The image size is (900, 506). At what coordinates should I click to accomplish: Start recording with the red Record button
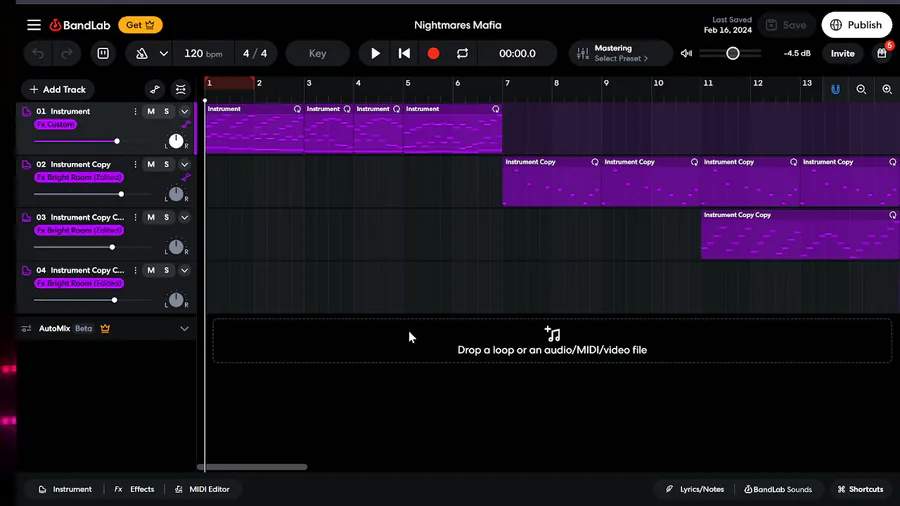pos(433,53)
